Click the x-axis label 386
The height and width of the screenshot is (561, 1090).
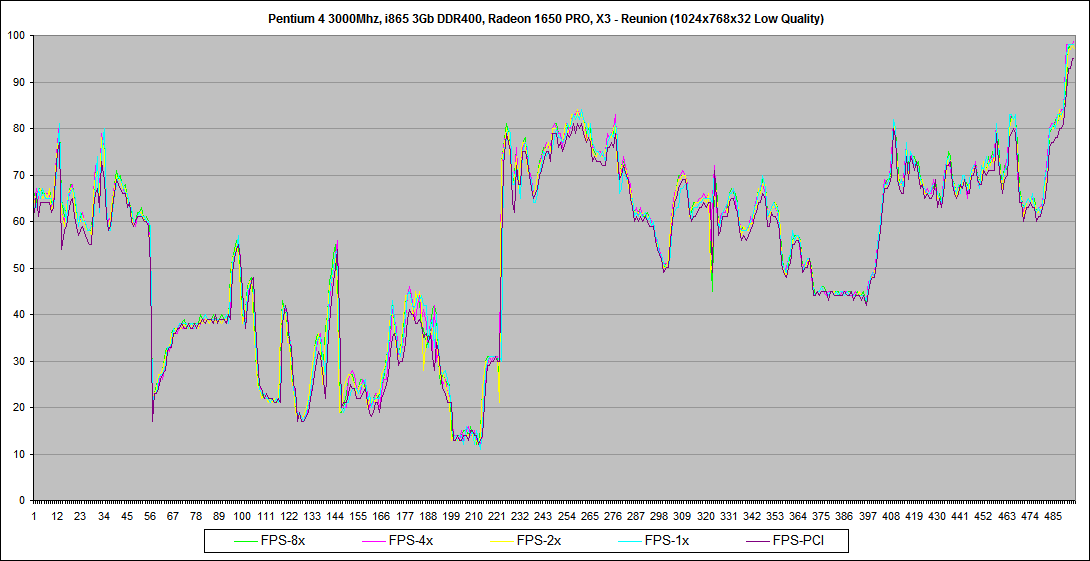click(x=845, y=517)
